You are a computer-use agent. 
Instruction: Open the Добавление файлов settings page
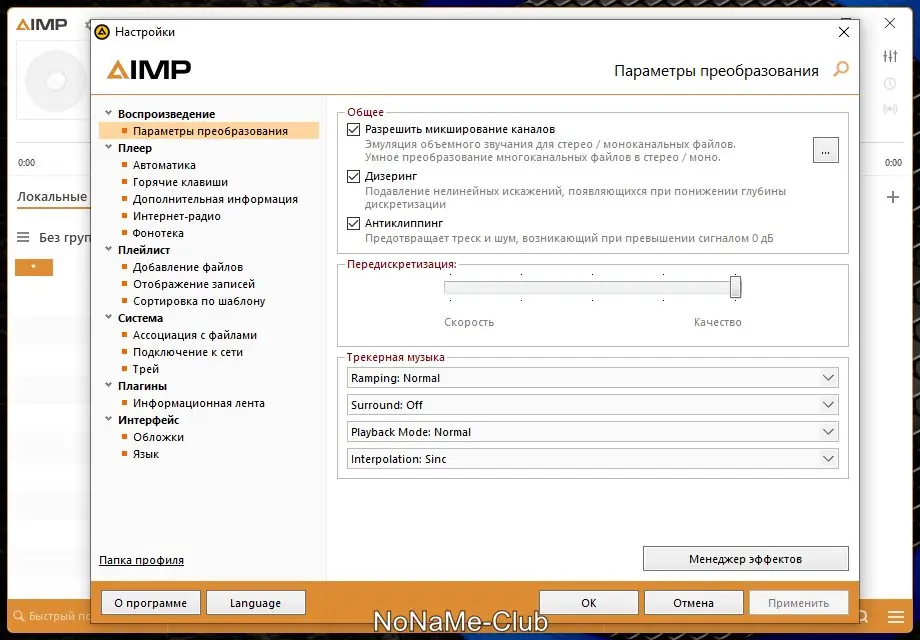(188, 267)
